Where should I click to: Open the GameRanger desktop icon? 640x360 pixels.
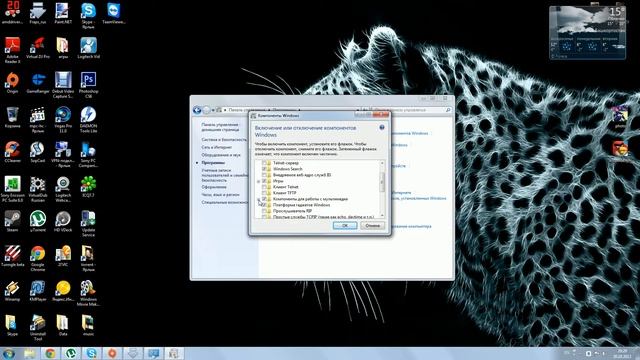click(x=38, y=83)
